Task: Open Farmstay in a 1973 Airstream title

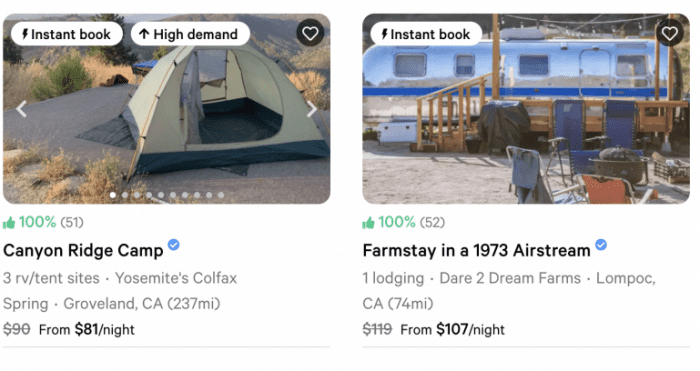Action: pos(476,250)
